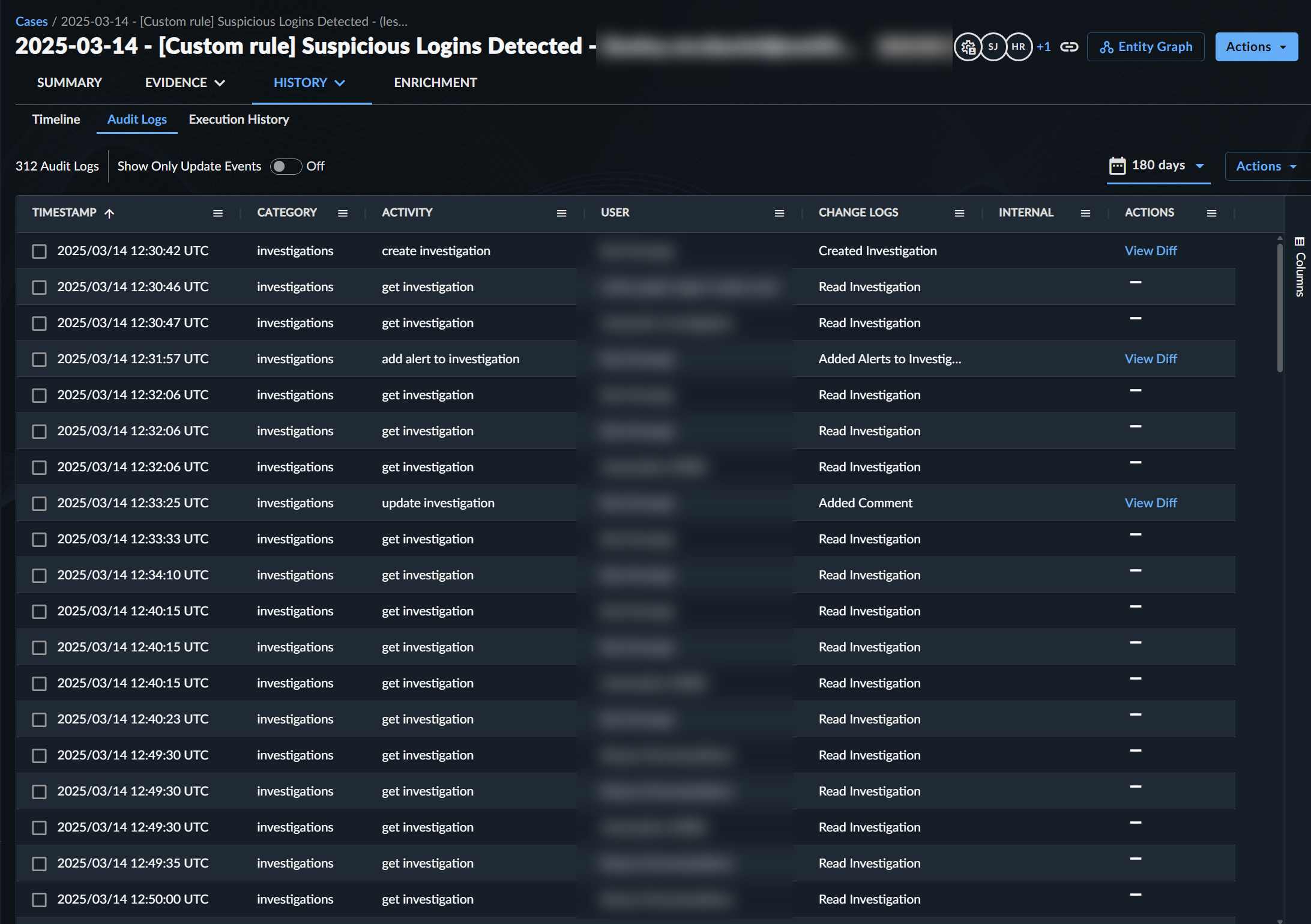Check the create investigation row checkbox
The height and width of the screenshot is (924, 1311).
40,251
